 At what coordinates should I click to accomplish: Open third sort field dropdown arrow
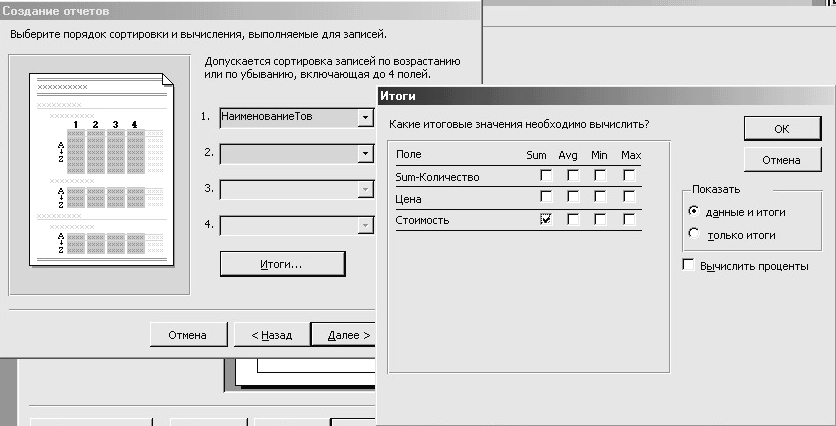364,189
